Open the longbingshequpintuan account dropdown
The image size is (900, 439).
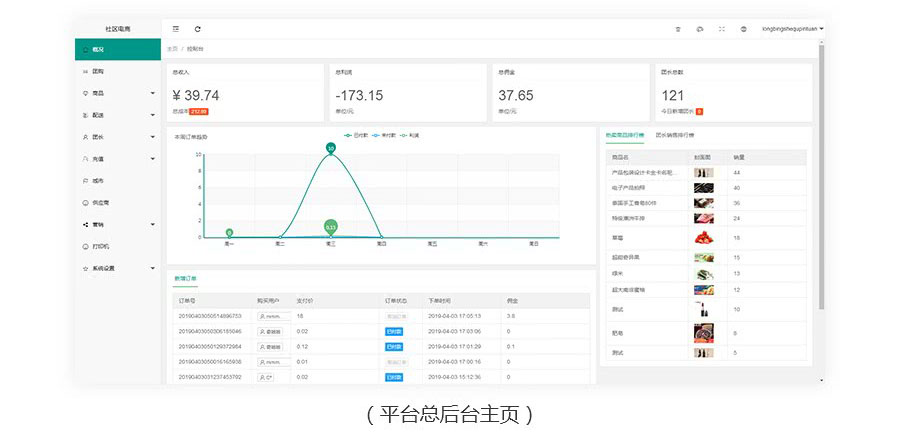tap(793, 29)
